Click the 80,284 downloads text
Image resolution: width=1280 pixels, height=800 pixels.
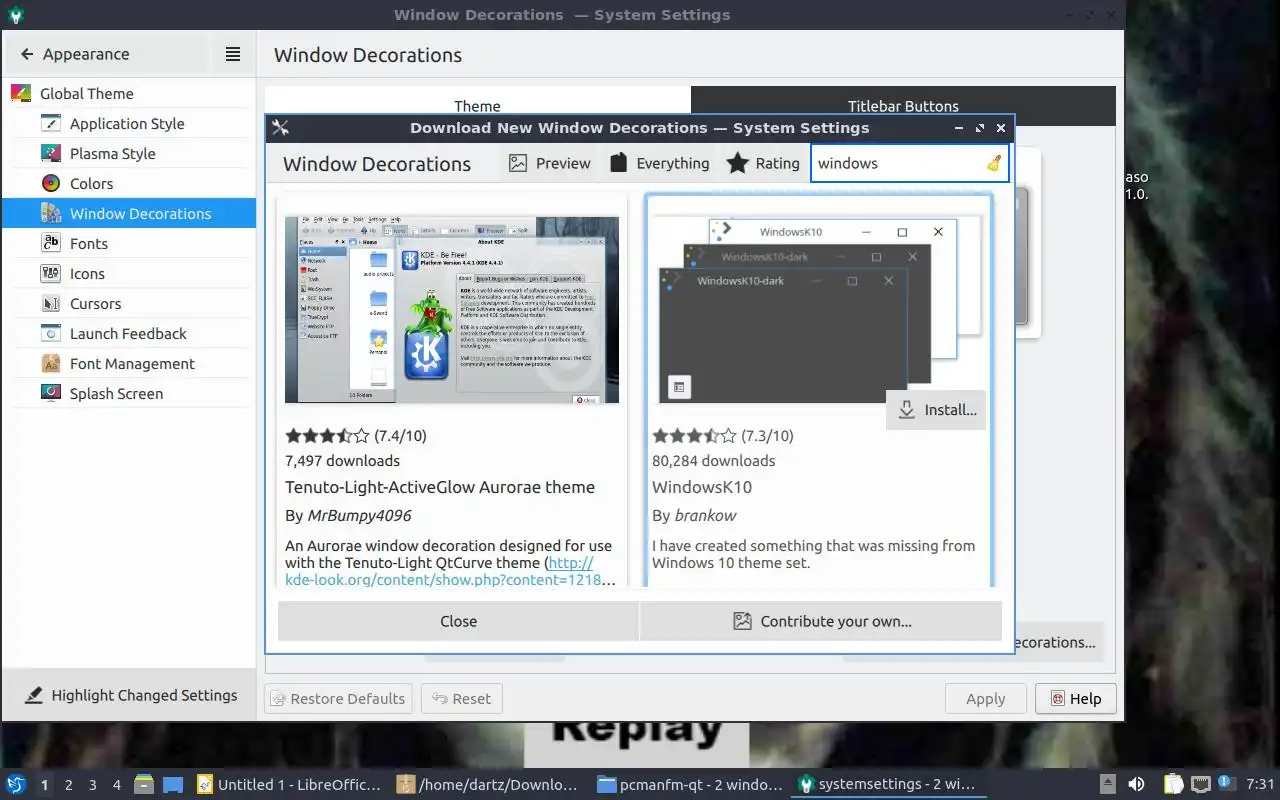[714, 461]
